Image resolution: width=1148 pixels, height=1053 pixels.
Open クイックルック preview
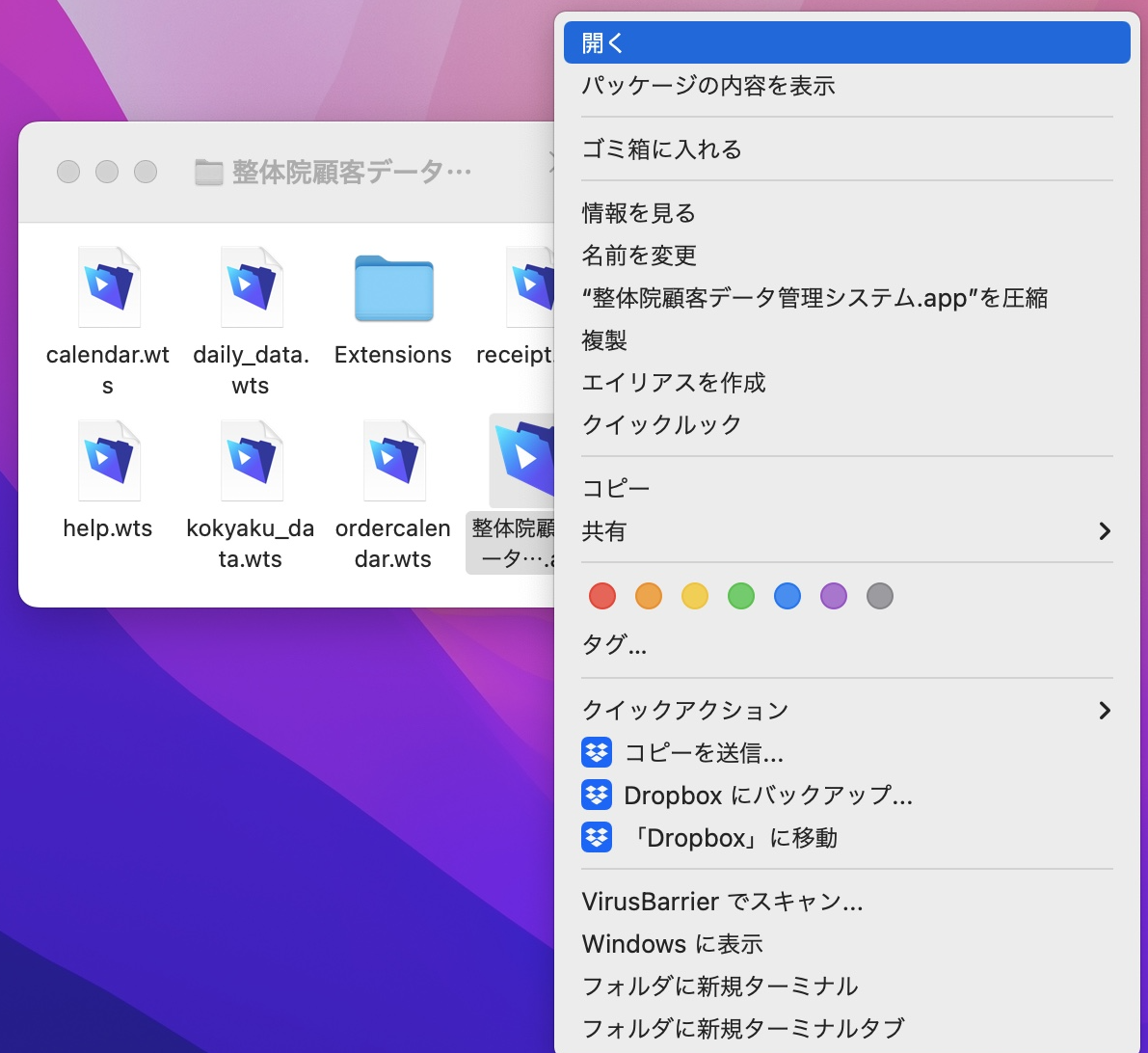[660, 424]
